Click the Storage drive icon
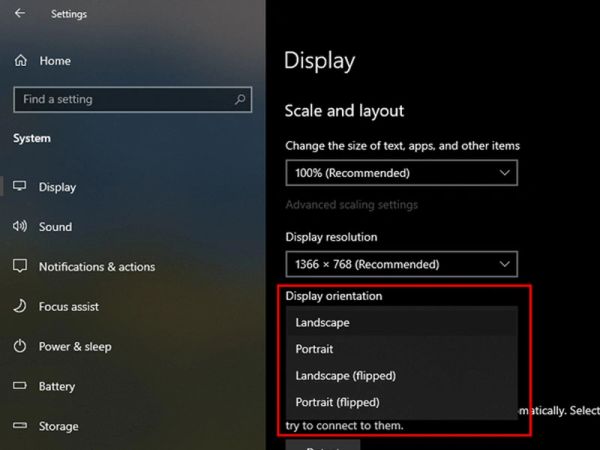The height and width of the screenshot is (450, 600). tap(20, 426)
